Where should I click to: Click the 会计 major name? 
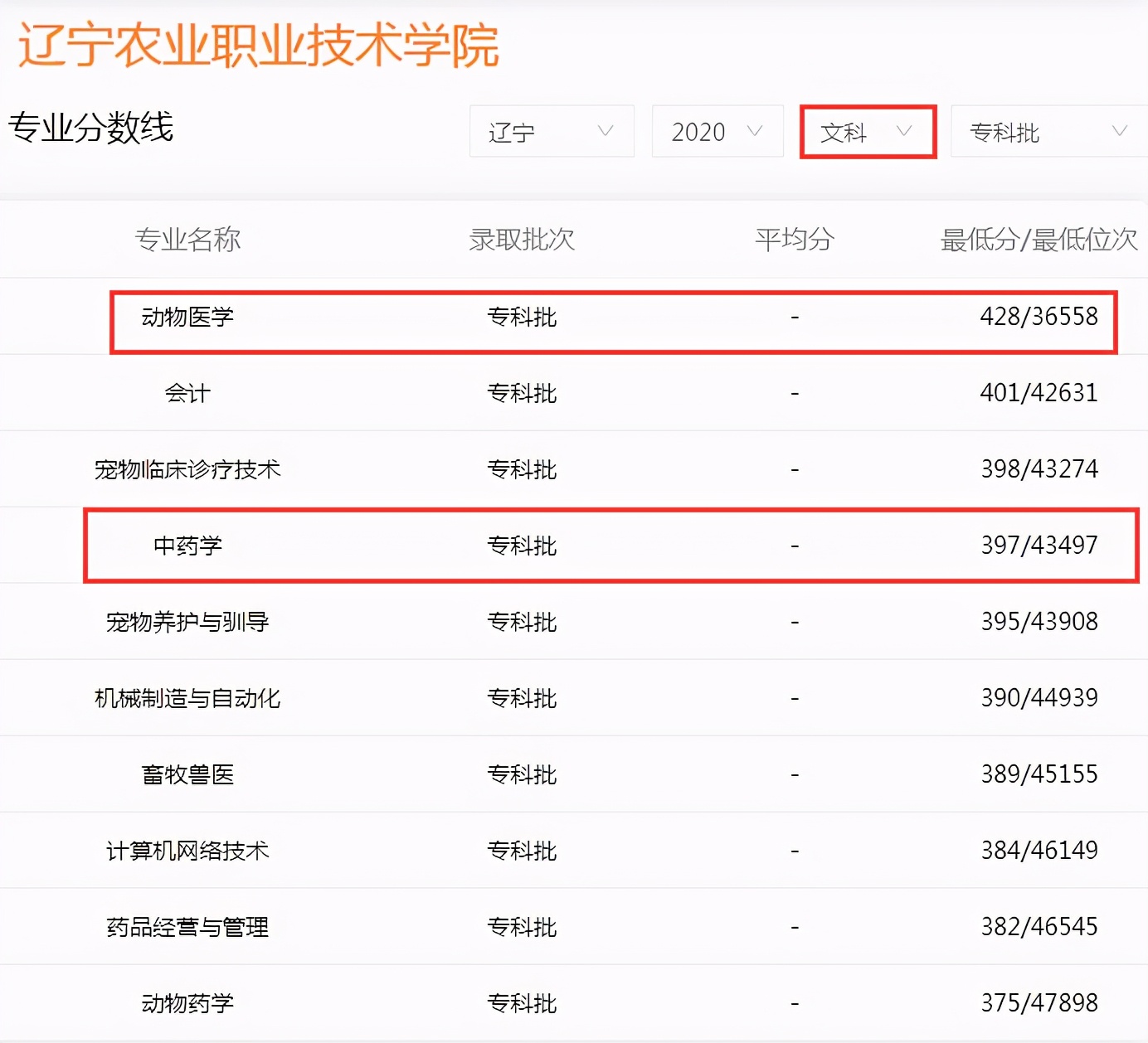coord(187,392)
